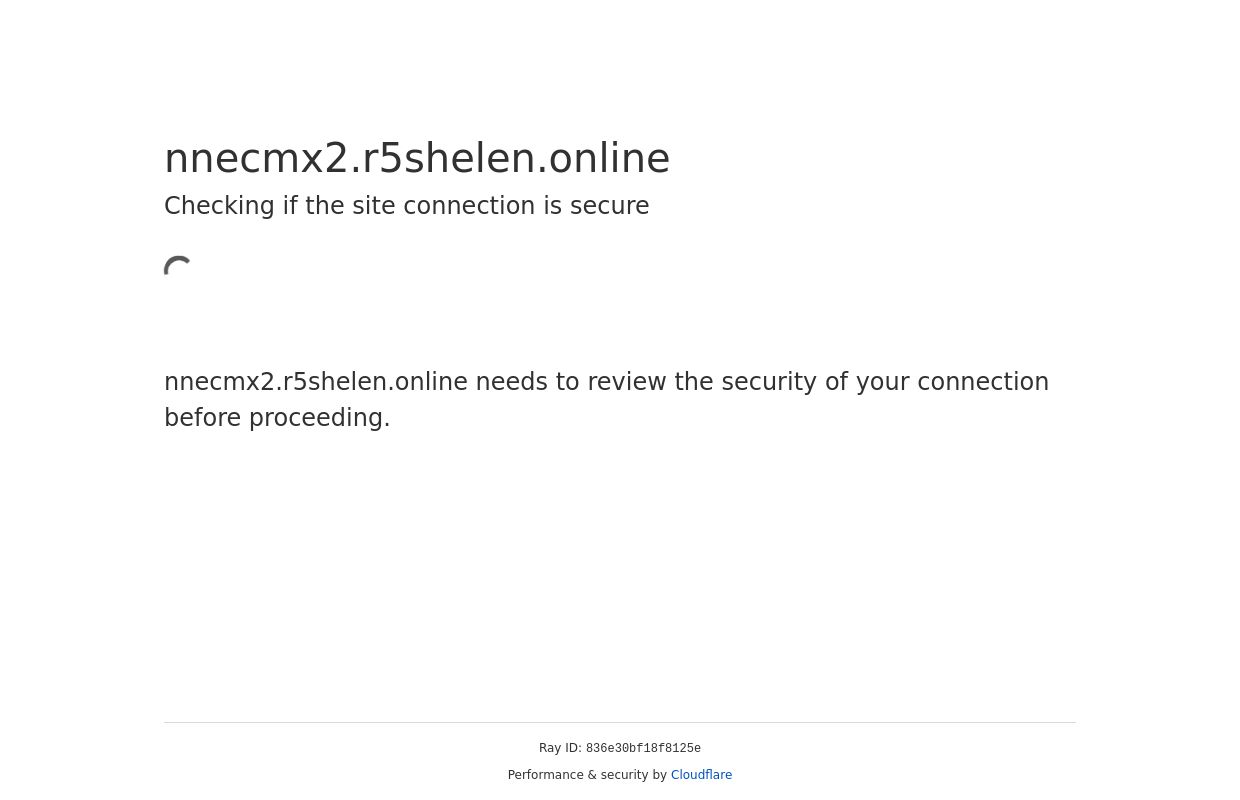Click the word 'Checking' in the subheading
Screen dimensions: 1240x800
coord(219,206)
